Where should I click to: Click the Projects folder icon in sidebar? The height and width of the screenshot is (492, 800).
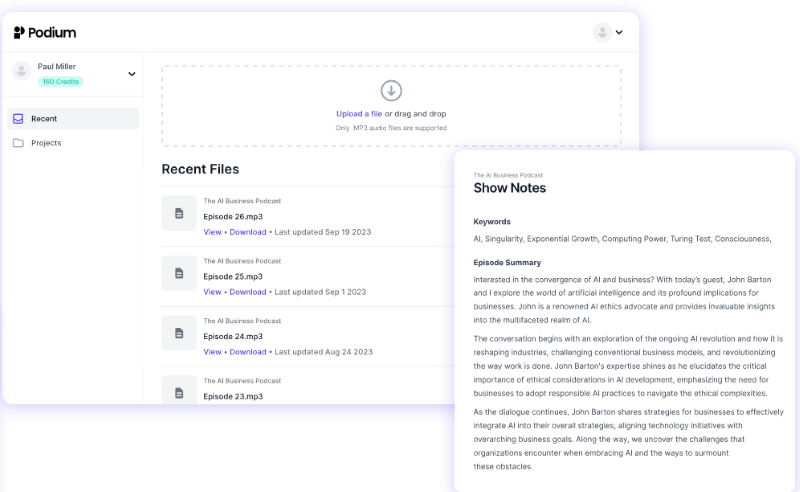[x=18, y=143]
